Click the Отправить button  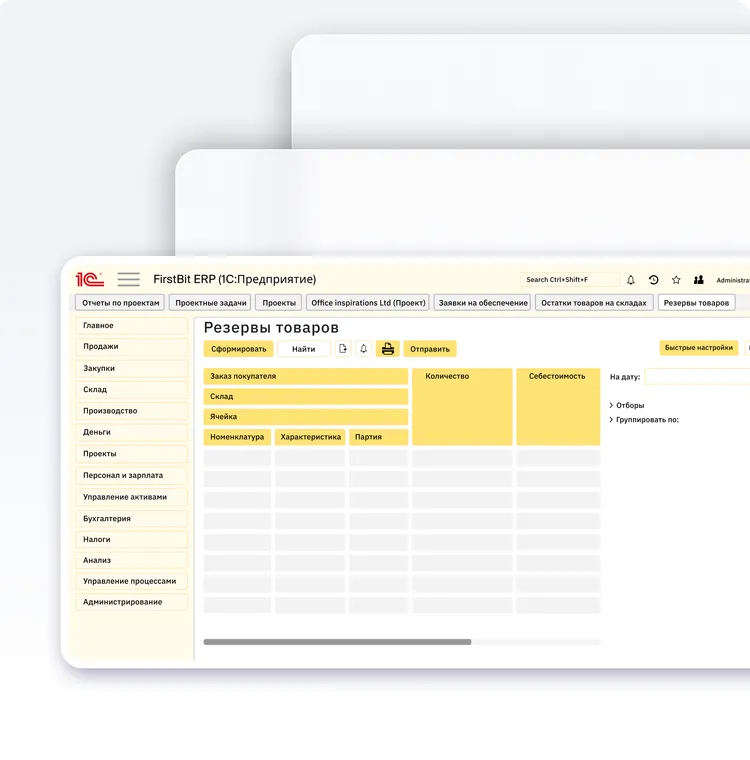point(430,349)
